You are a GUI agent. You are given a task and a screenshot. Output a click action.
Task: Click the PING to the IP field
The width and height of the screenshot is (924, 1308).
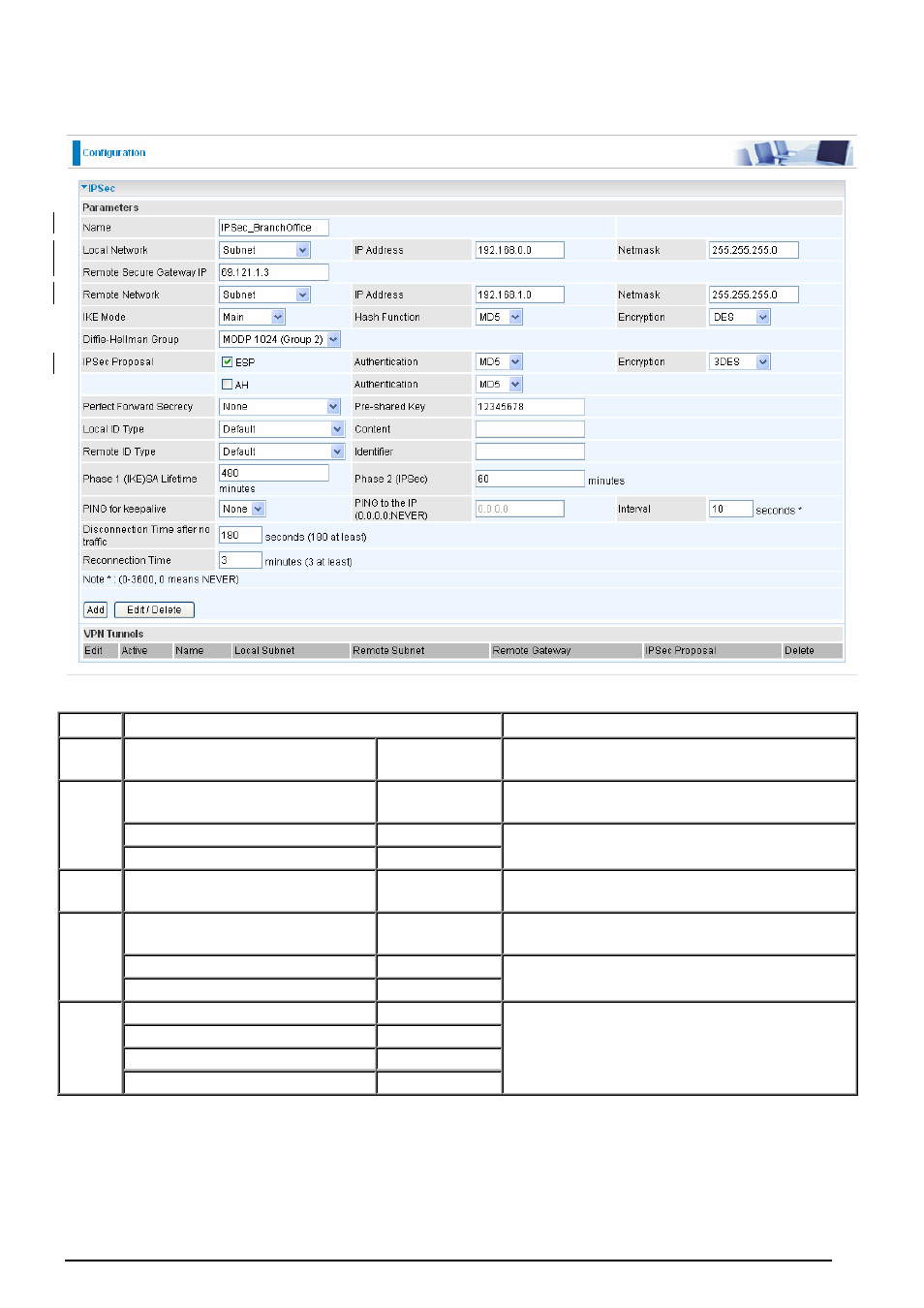[519, 509]
